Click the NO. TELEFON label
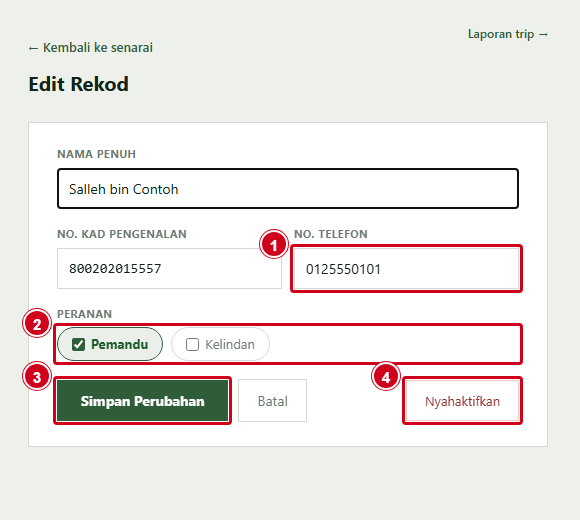 point(331,234)
